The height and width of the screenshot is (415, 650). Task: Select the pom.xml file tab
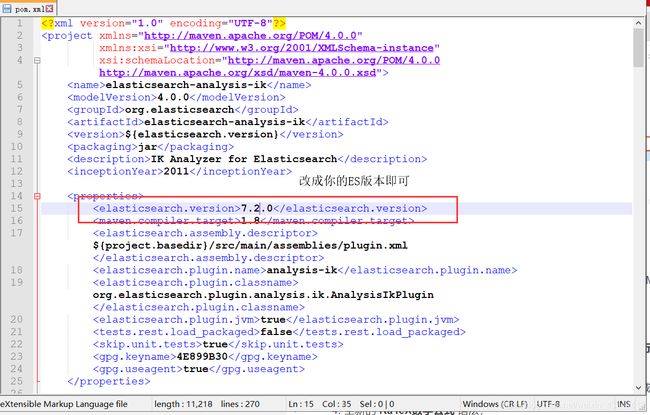(x=29, y=9)
